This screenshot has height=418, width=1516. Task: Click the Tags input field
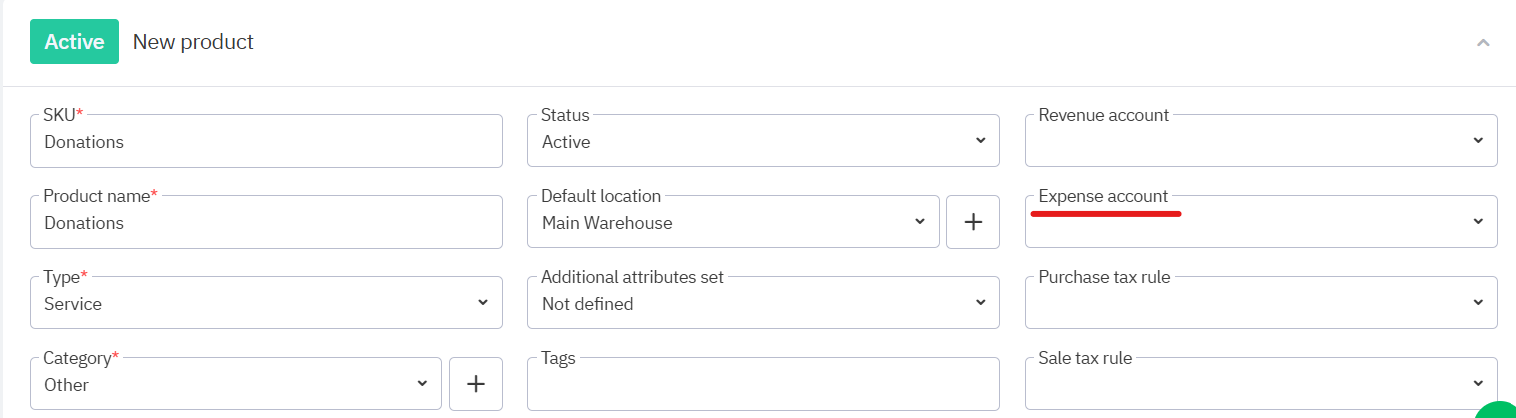click(x=762, y=386)
